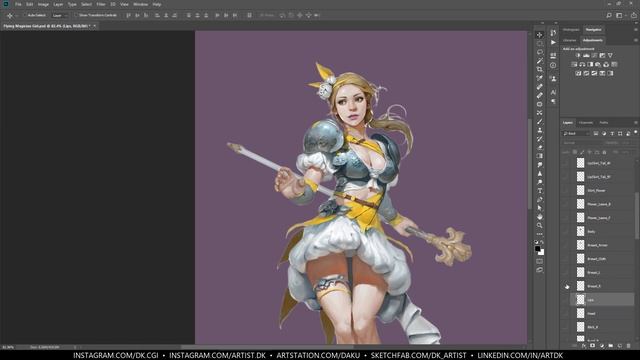Toggle the layer filtering on/off switch
640x360 pixels.
[636, 133]
